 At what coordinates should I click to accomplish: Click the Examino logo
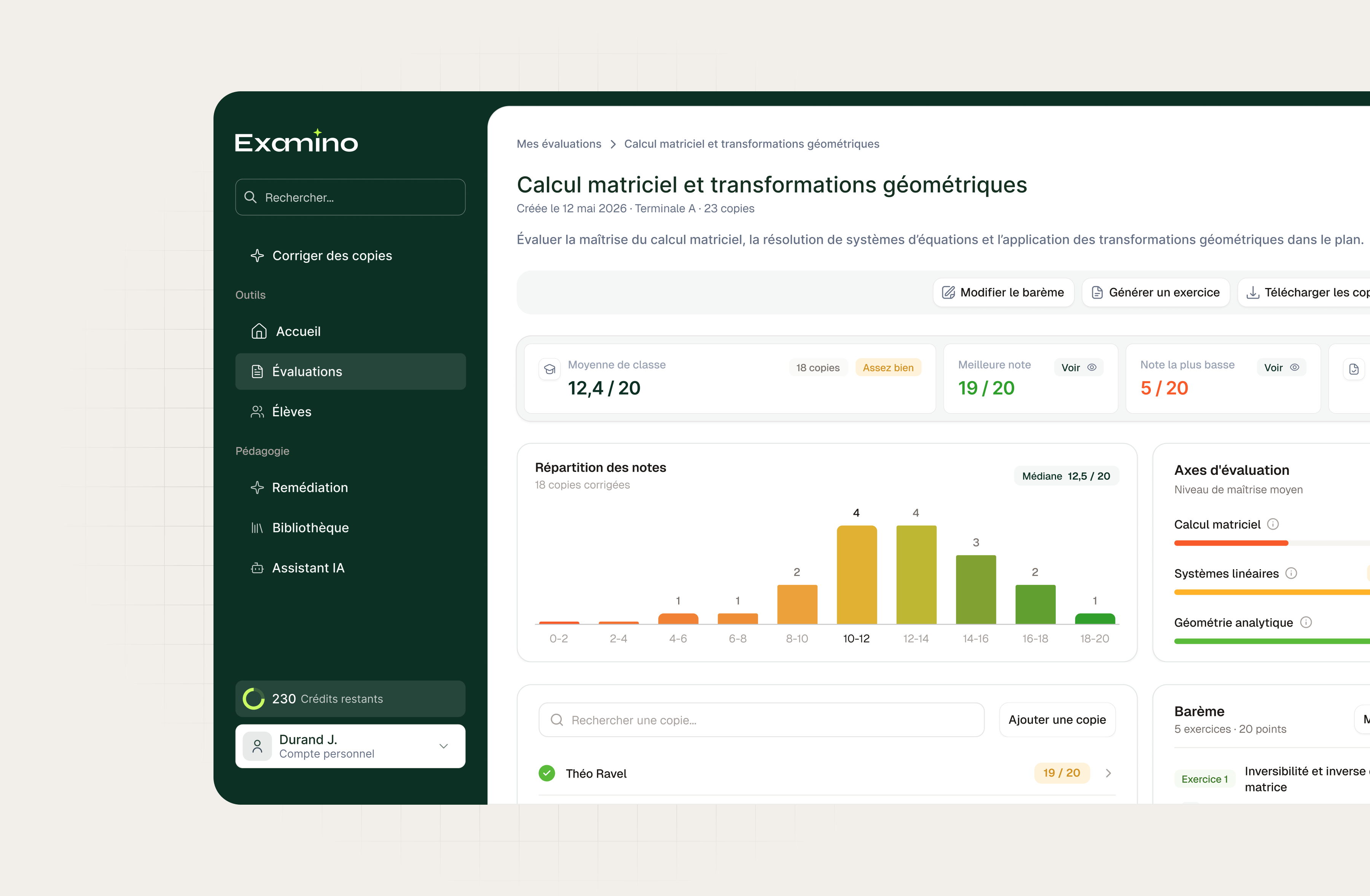coord(296,141)
